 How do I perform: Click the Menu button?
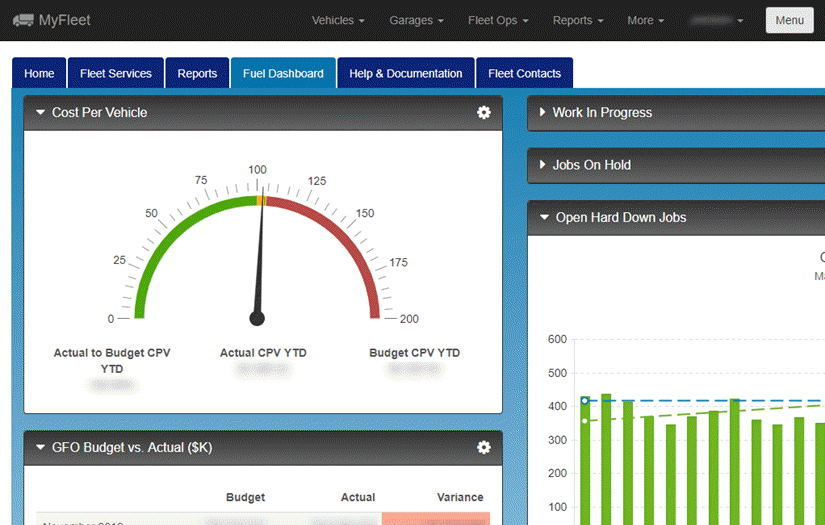coord(789,20)
